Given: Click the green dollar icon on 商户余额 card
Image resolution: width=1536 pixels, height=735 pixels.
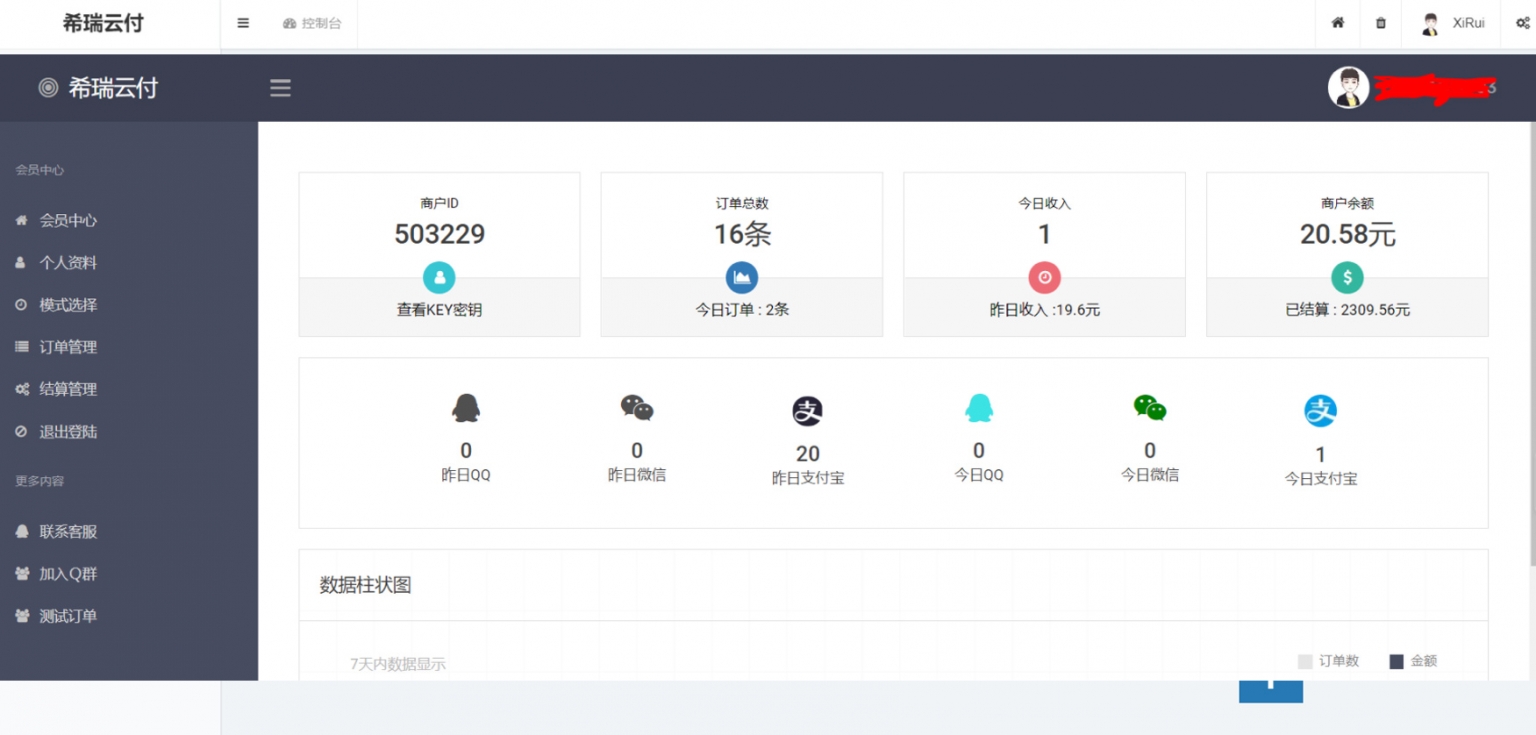Looking at the screenshot, I should click(x=1347, y=277).
